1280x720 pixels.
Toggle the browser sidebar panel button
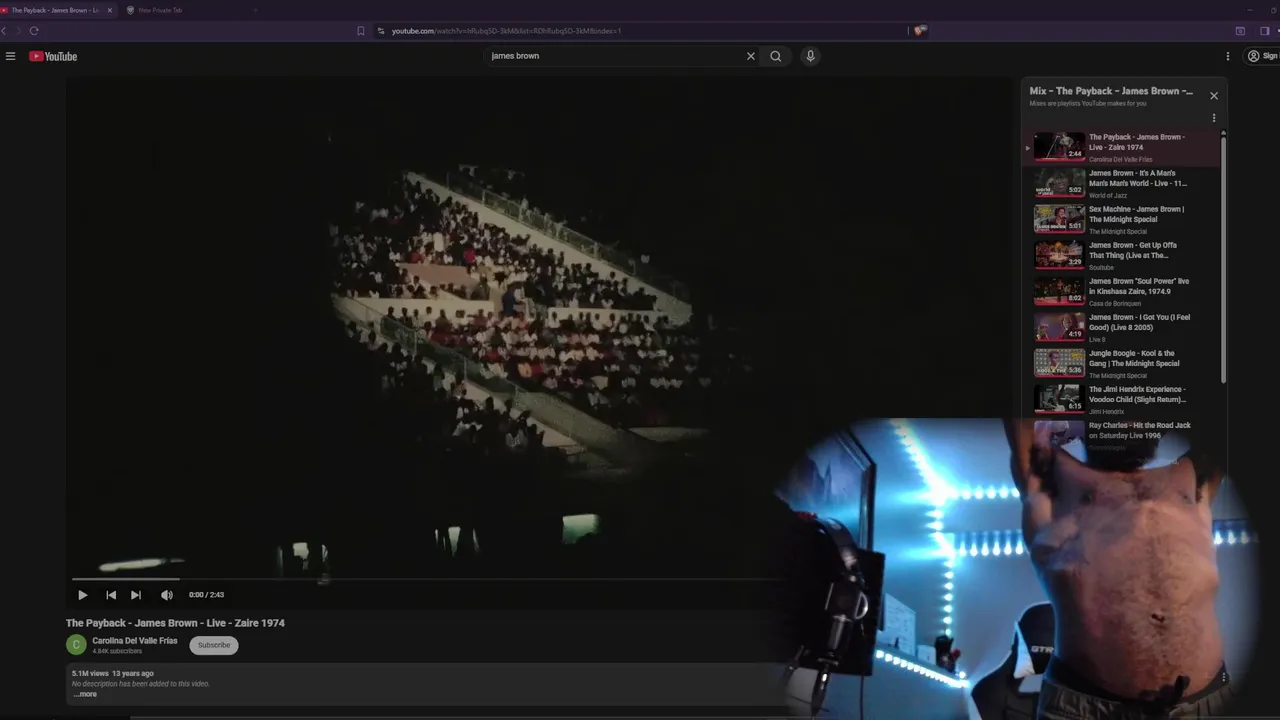(1264, 31)
